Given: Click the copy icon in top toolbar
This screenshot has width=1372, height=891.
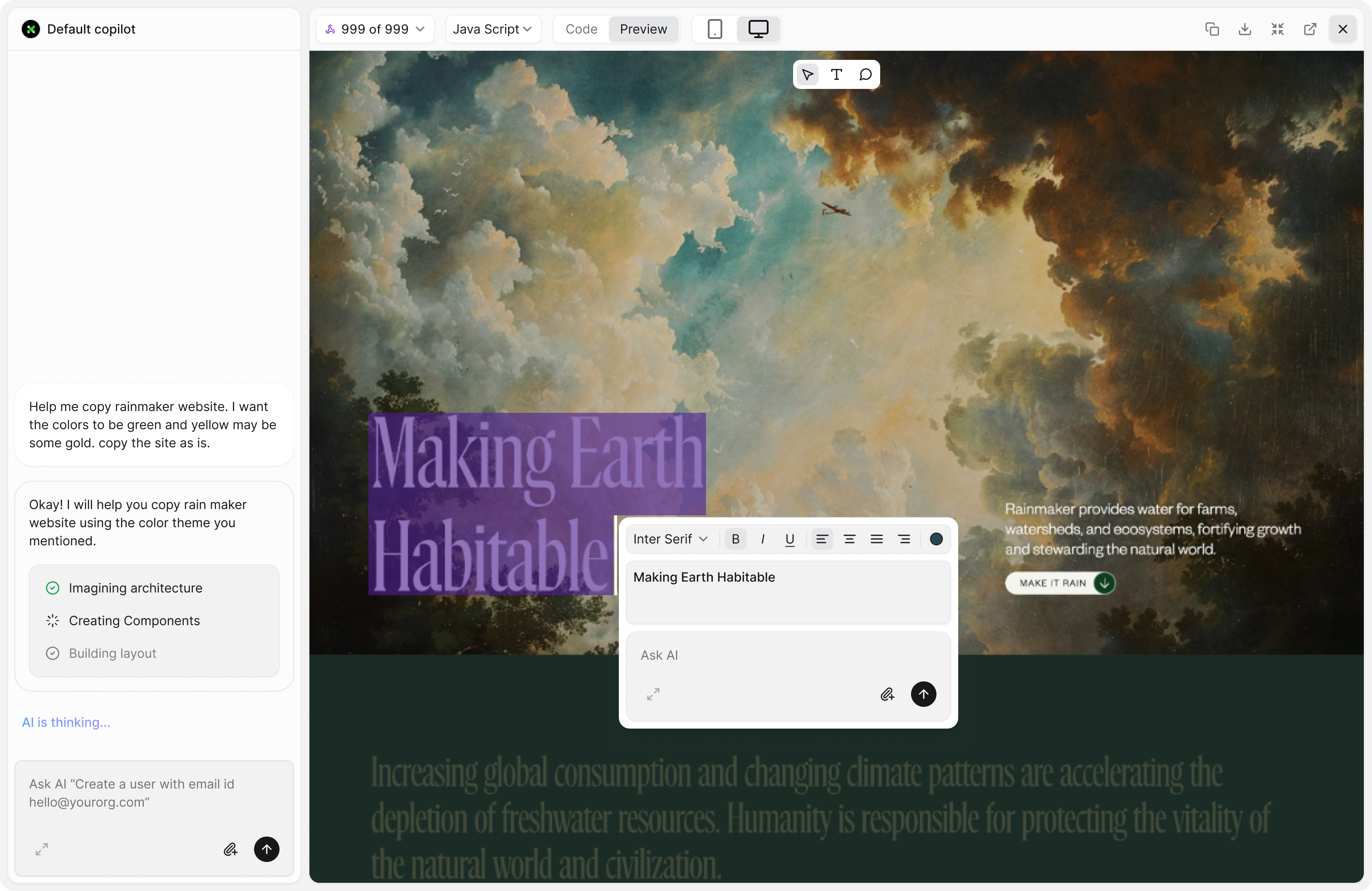Looking at the screenshot, I should point(1212,29).
